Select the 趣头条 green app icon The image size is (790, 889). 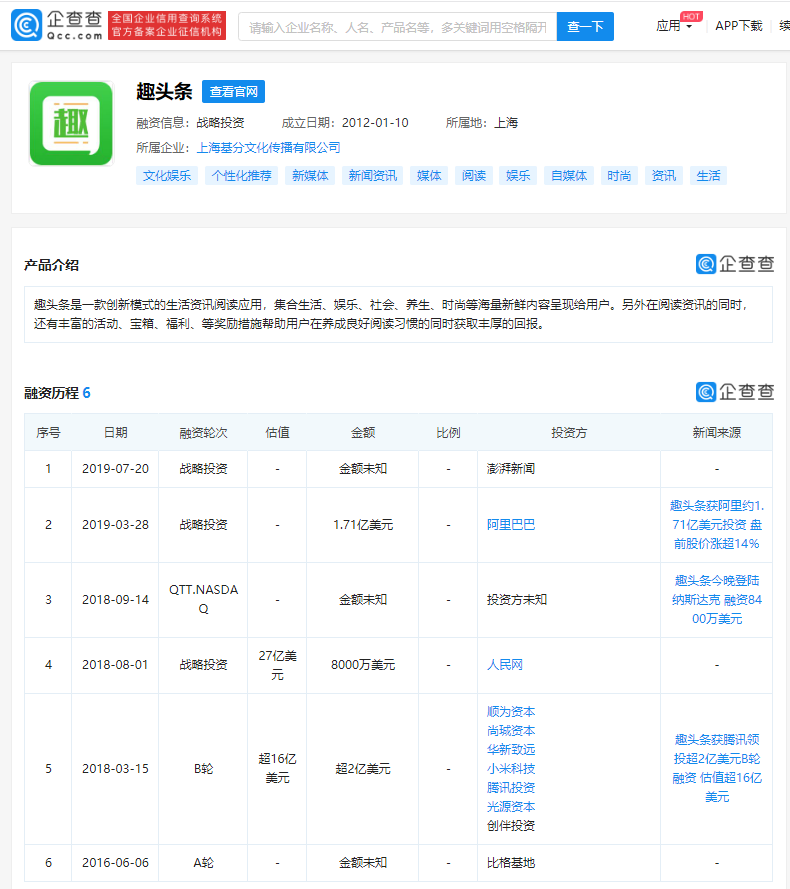(71, 124)
